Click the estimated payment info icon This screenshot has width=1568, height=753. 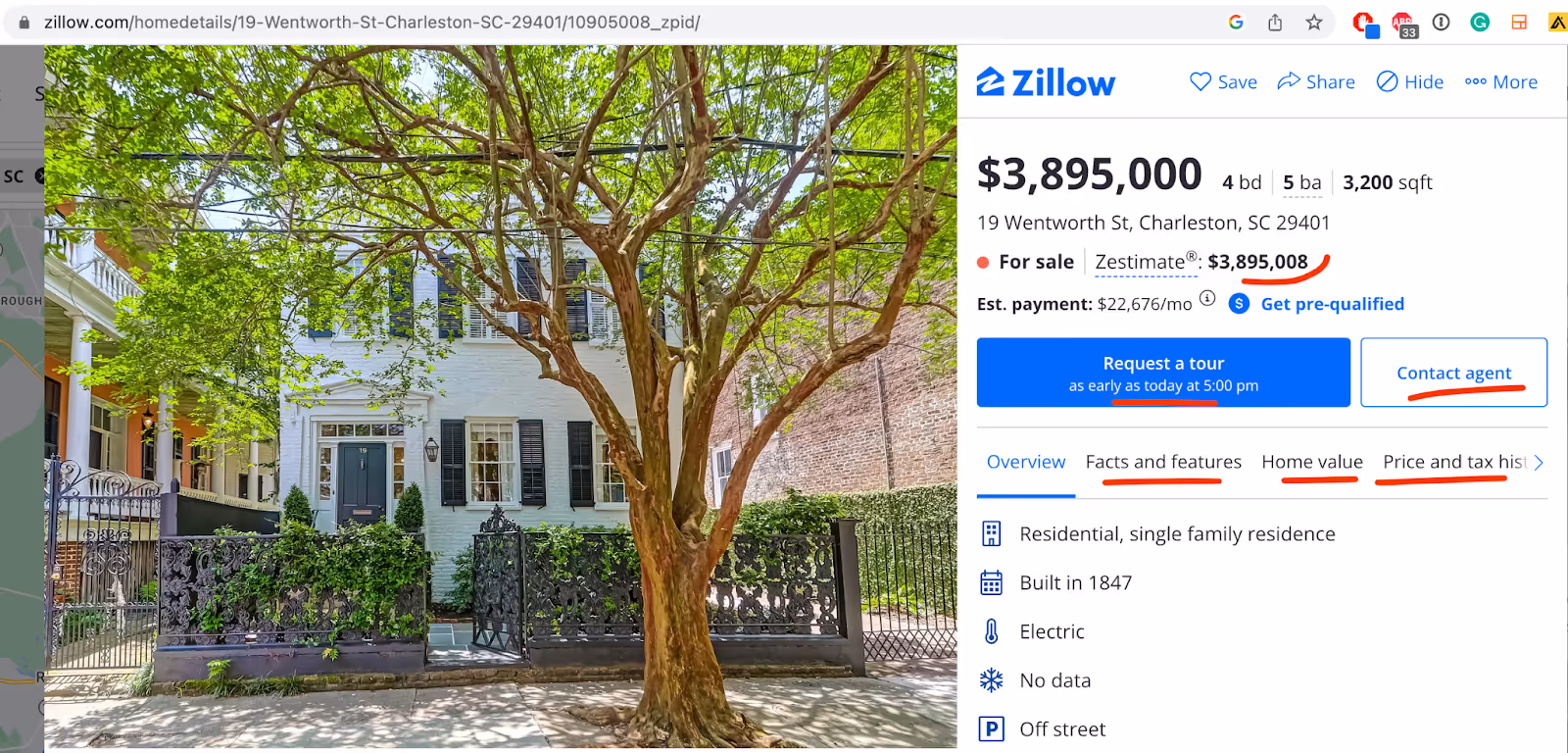(1207, 298)
